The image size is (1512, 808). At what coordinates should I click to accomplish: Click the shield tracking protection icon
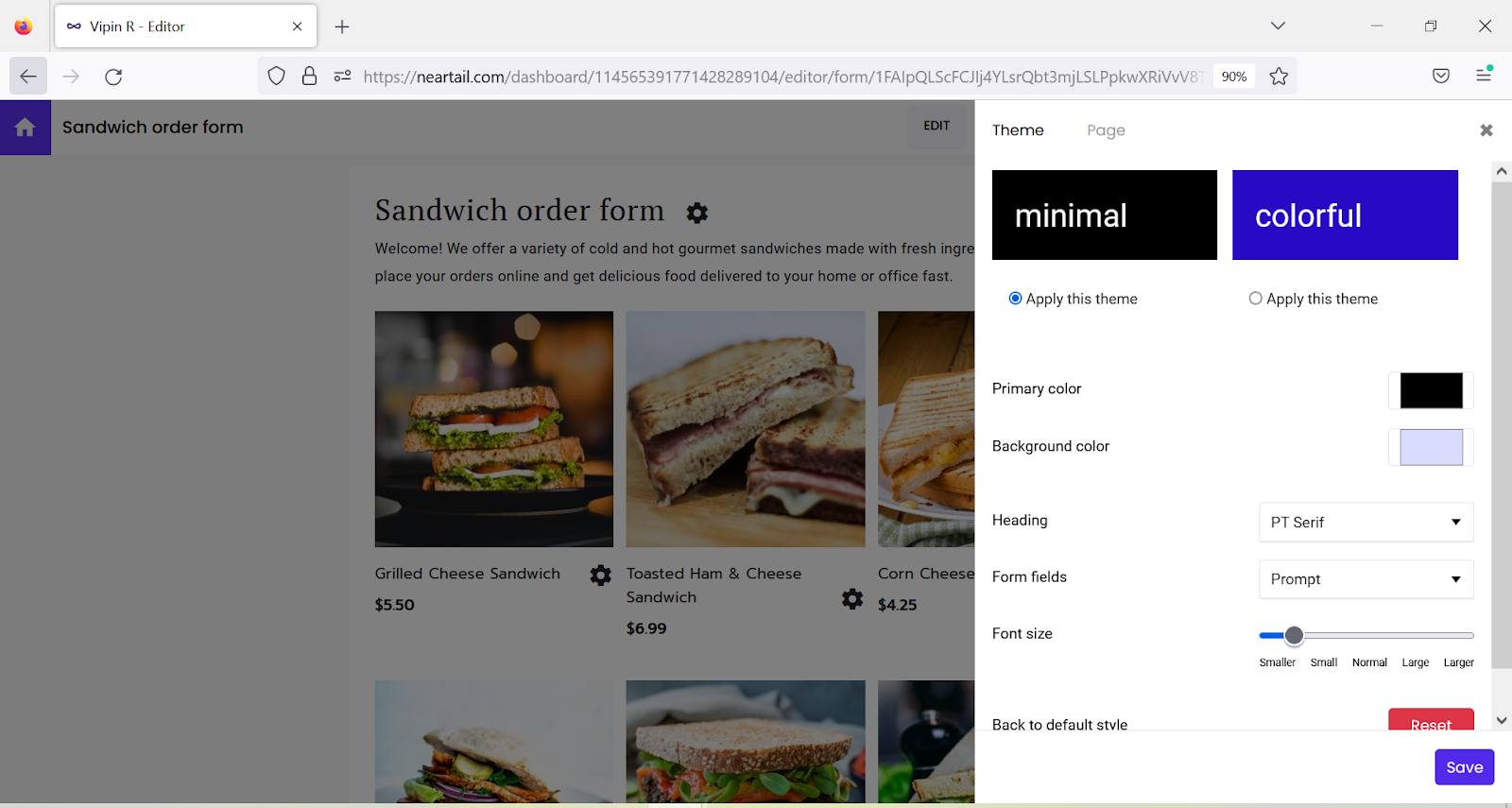[275, 76]
